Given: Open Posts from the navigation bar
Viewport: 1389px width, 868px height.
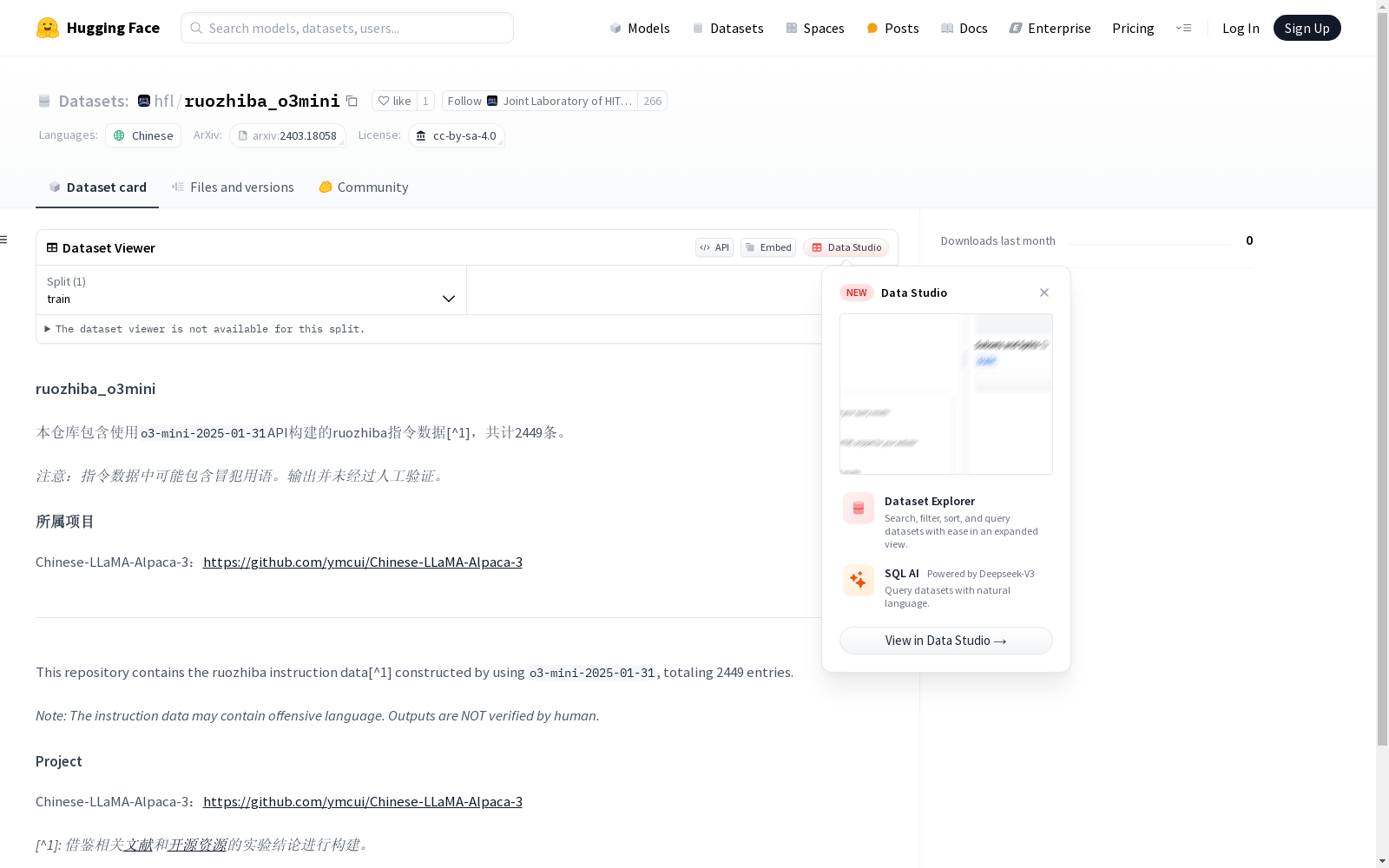Looking at the screenshot, I should [892, 28].
